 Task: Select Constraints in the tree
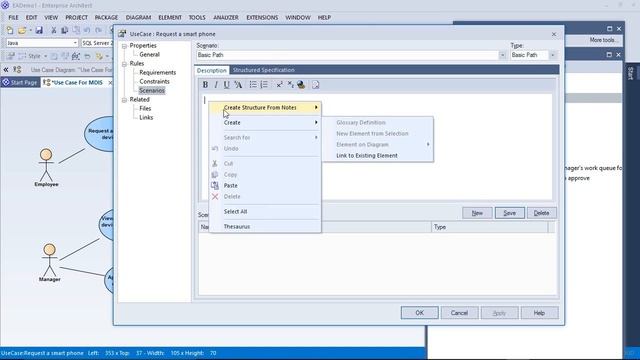click(x=154, y=82)
